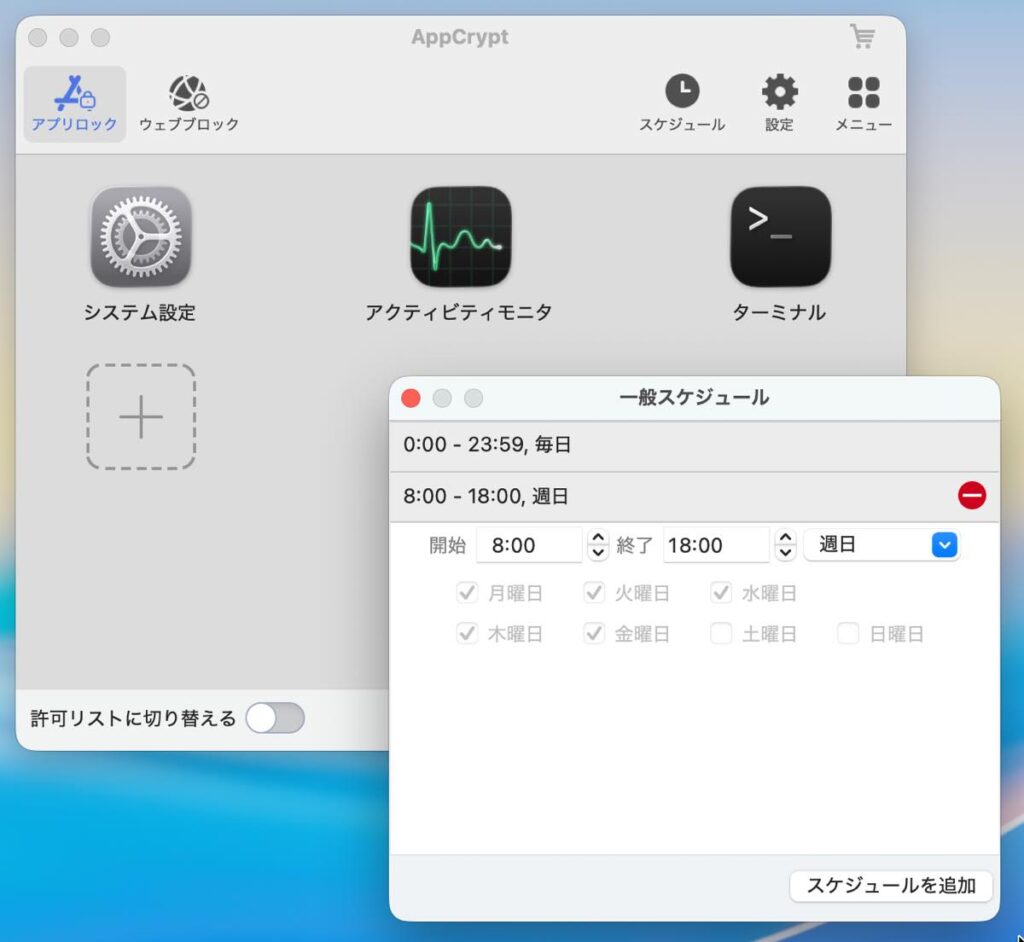Screen dimensions: 1024x942
Task: Select the ターミナル app icon
Action: click(x=780, y=237)
